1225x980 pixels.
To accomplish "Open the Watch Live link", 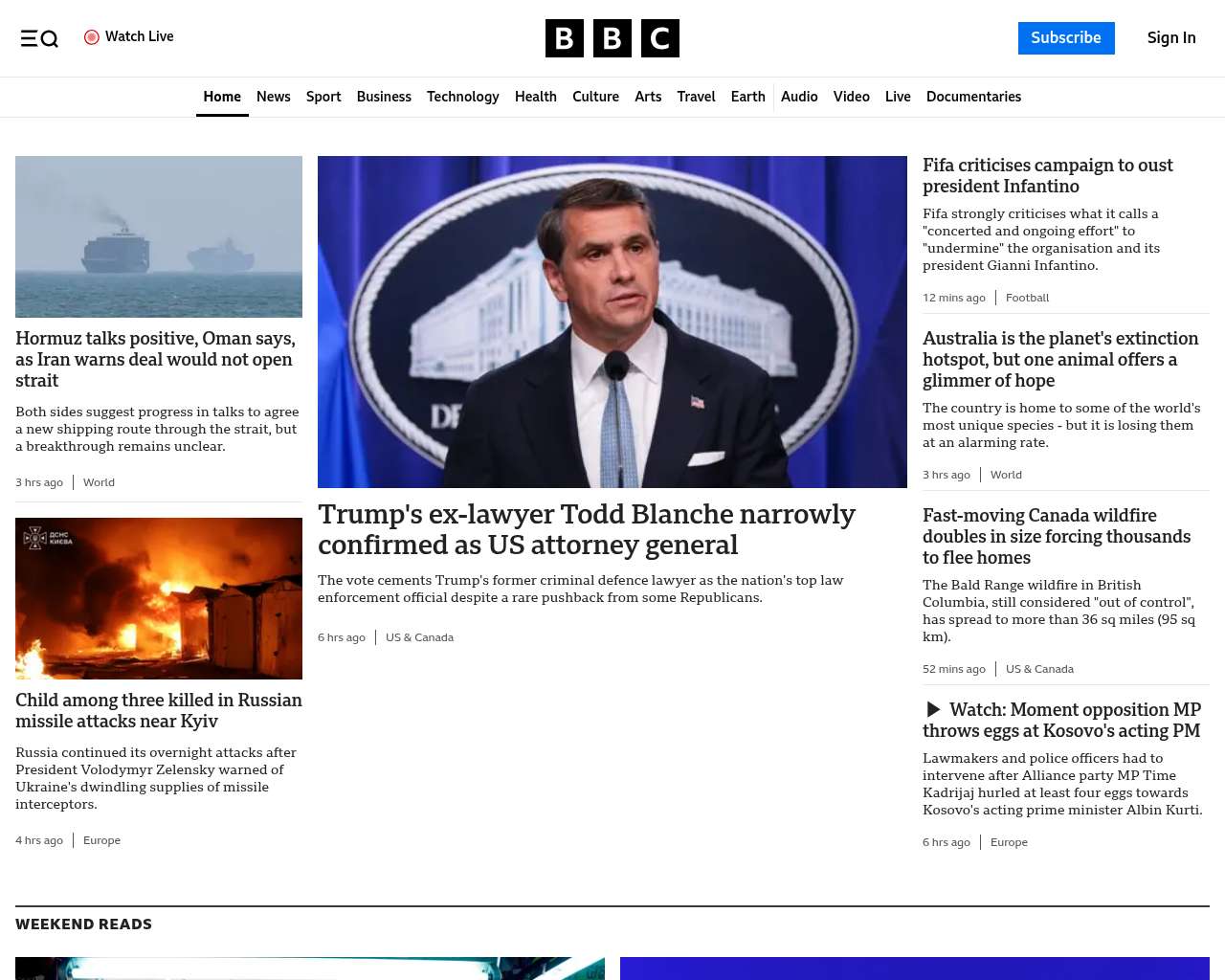I will 129,36.
